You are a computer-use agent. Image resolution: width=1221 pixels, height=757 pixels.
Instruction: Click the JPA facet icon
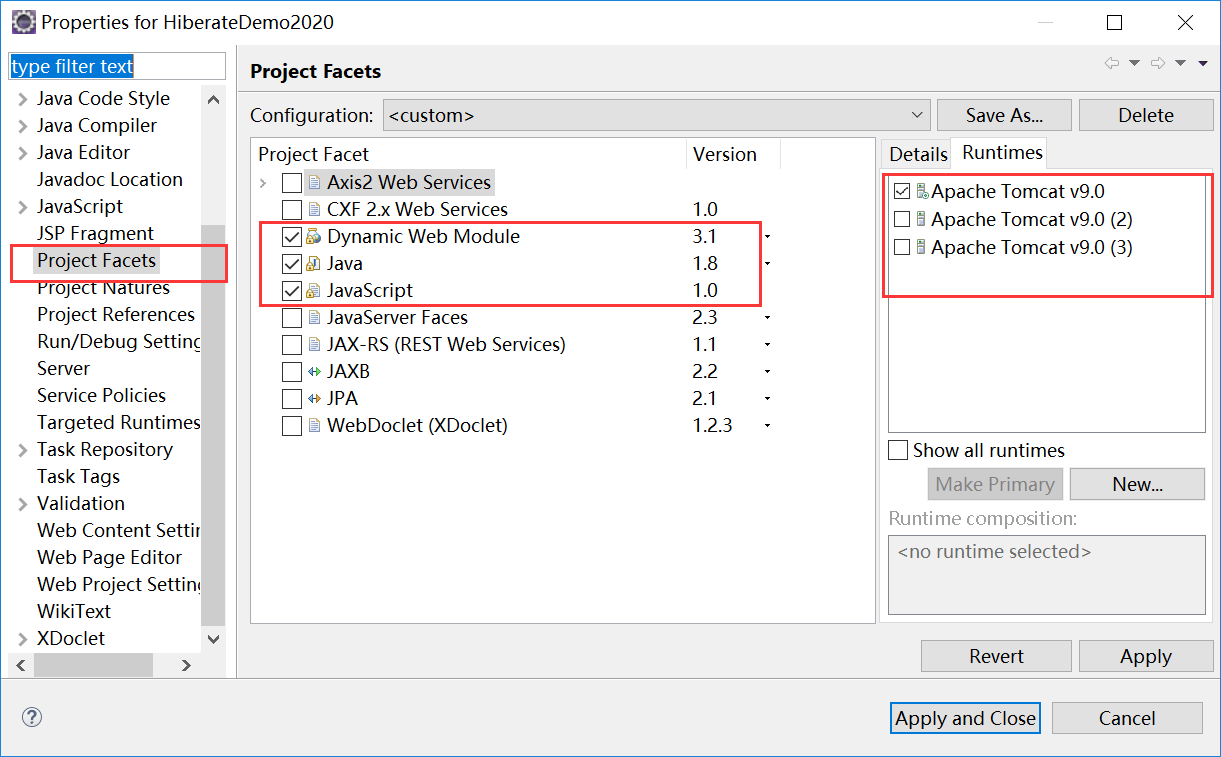tap(314, 399)
